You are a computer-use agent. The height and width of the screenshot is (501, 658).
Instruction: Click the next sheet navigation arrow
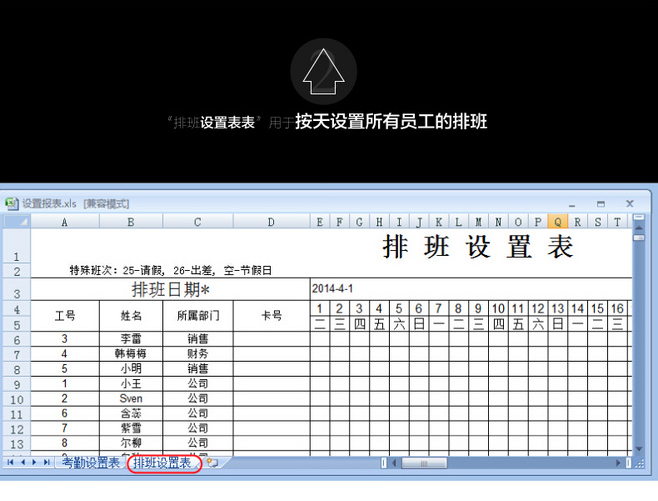coord(37,463)
